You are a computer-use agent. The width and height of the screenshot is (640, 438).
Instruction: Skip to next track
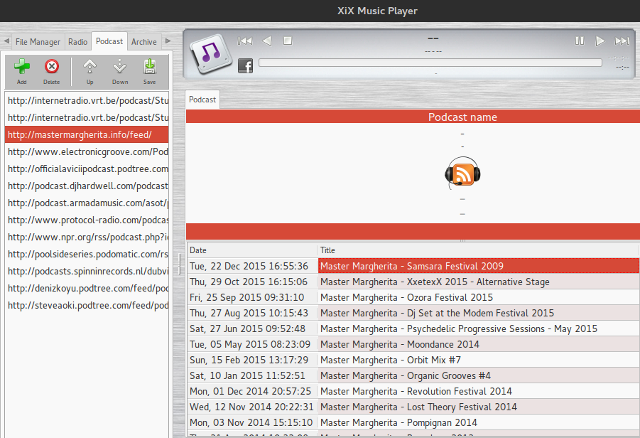tap(622, 41)
